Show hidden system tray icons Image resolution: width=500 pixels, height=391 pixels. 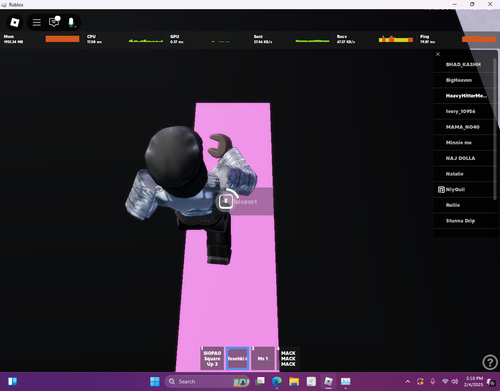(408, 381)
